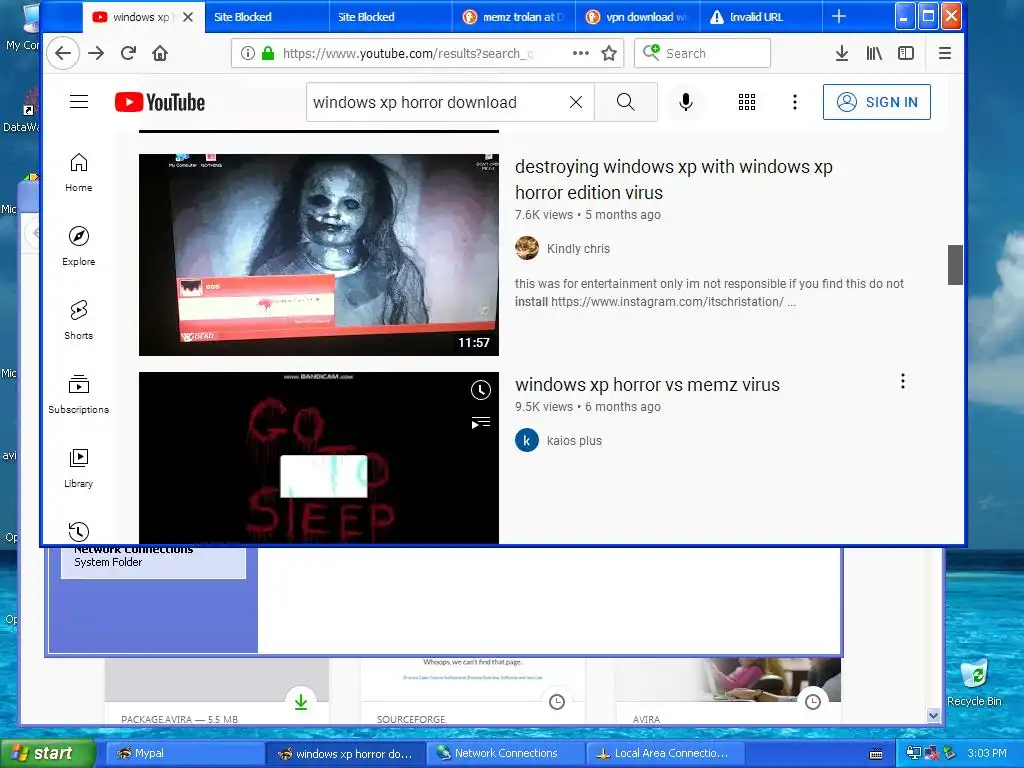Go to YouTube logo home link

pos(160,102)
